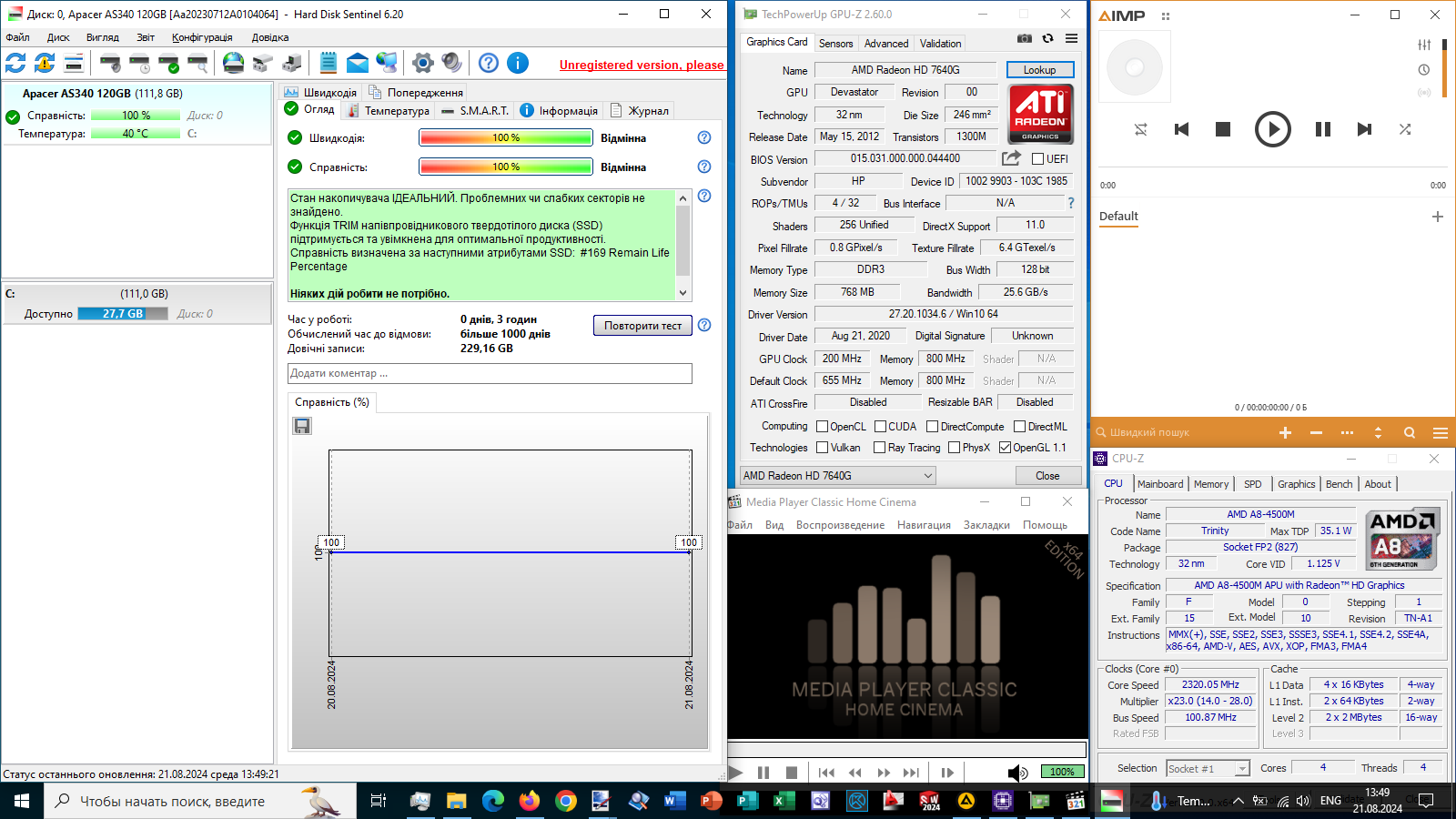Viewport: 1456px width, 819px height.
Task: Switch to S.M.A.R.T. tab
Action: pos(475,111)
